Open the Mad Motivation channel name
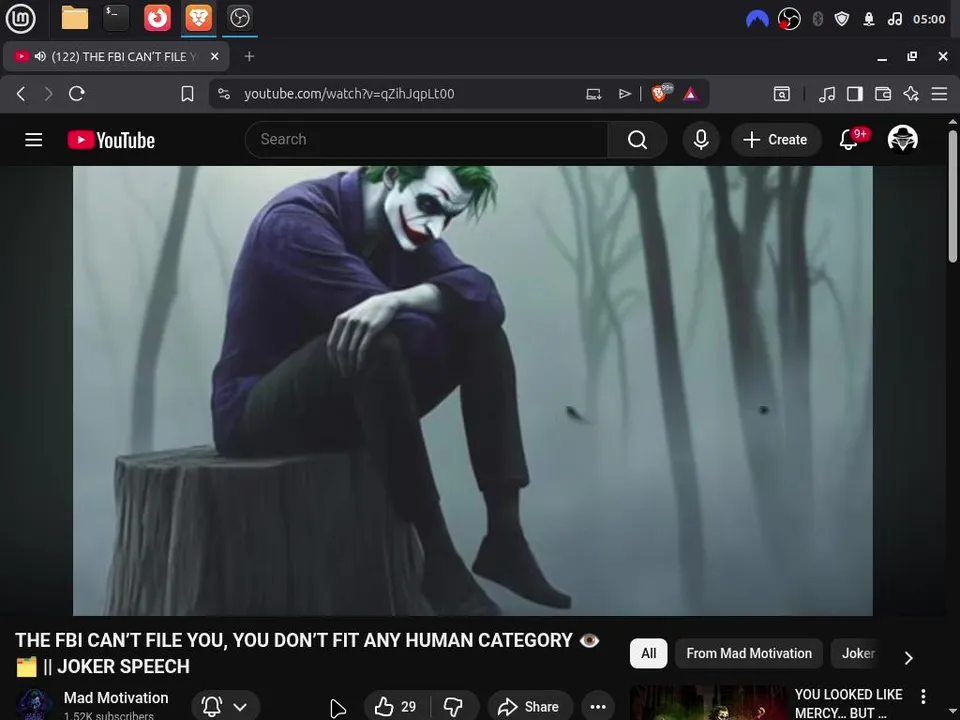This screenshot has width=960, height=720. [116, 697]
